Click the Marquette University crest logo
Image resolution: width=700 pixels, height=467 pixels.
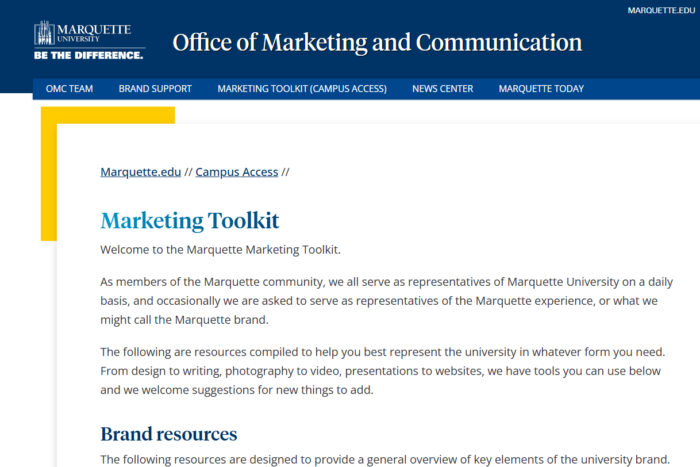[x=44, y=34]
